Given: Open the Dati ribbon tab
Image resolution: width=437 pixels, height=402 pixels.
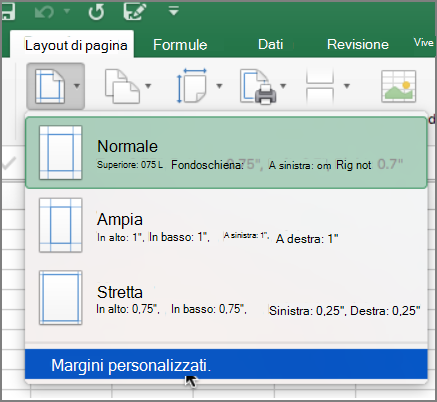Looking at the screenshot, I should pos(271,44).
